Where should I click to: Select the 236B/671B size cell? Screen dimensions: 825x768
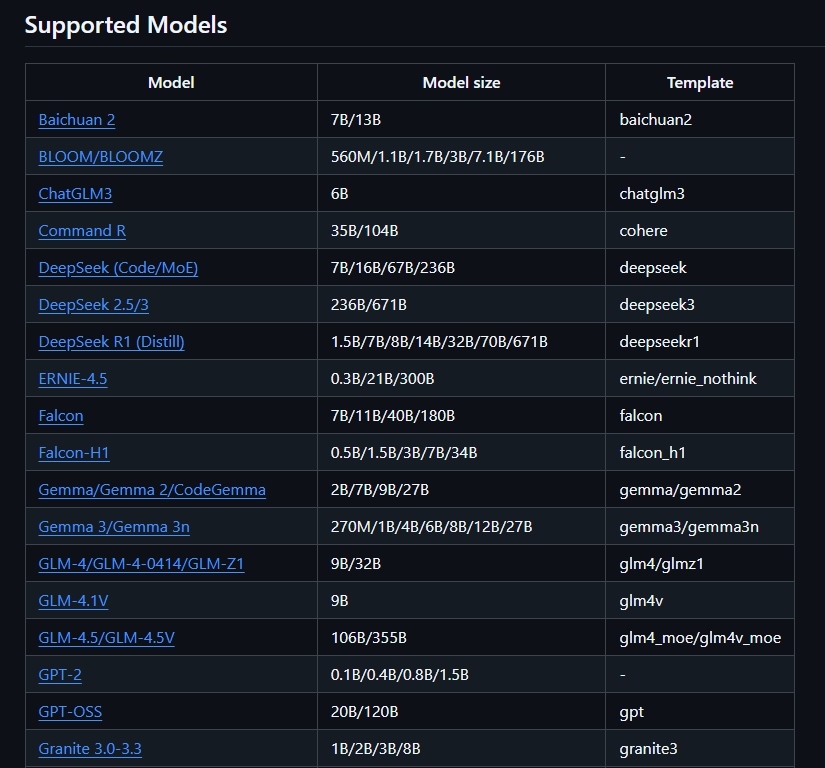pyautogui.click(x=461, y=304)
